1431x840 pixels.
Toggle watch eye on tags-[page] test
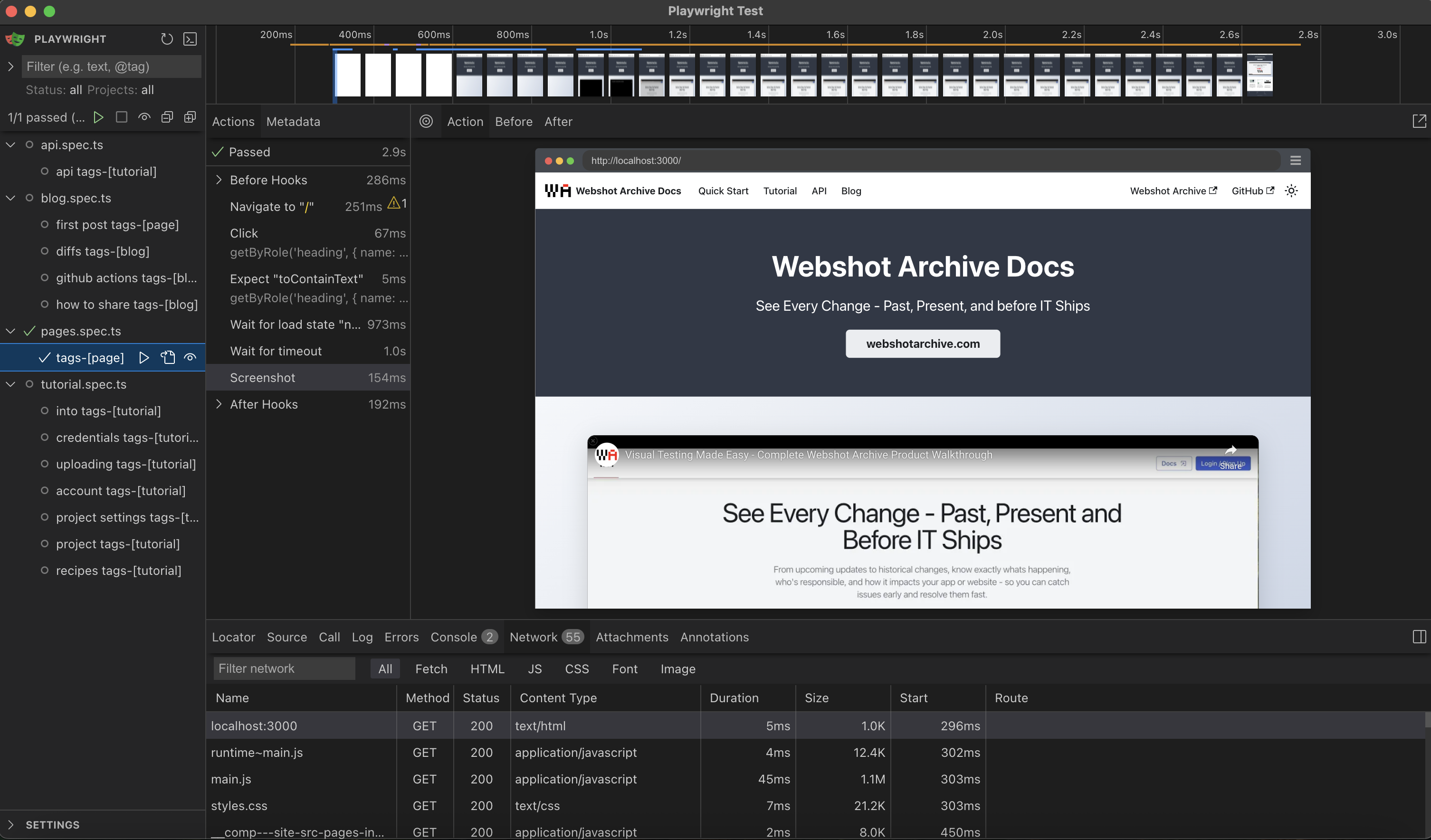click(x=190, y=357)
